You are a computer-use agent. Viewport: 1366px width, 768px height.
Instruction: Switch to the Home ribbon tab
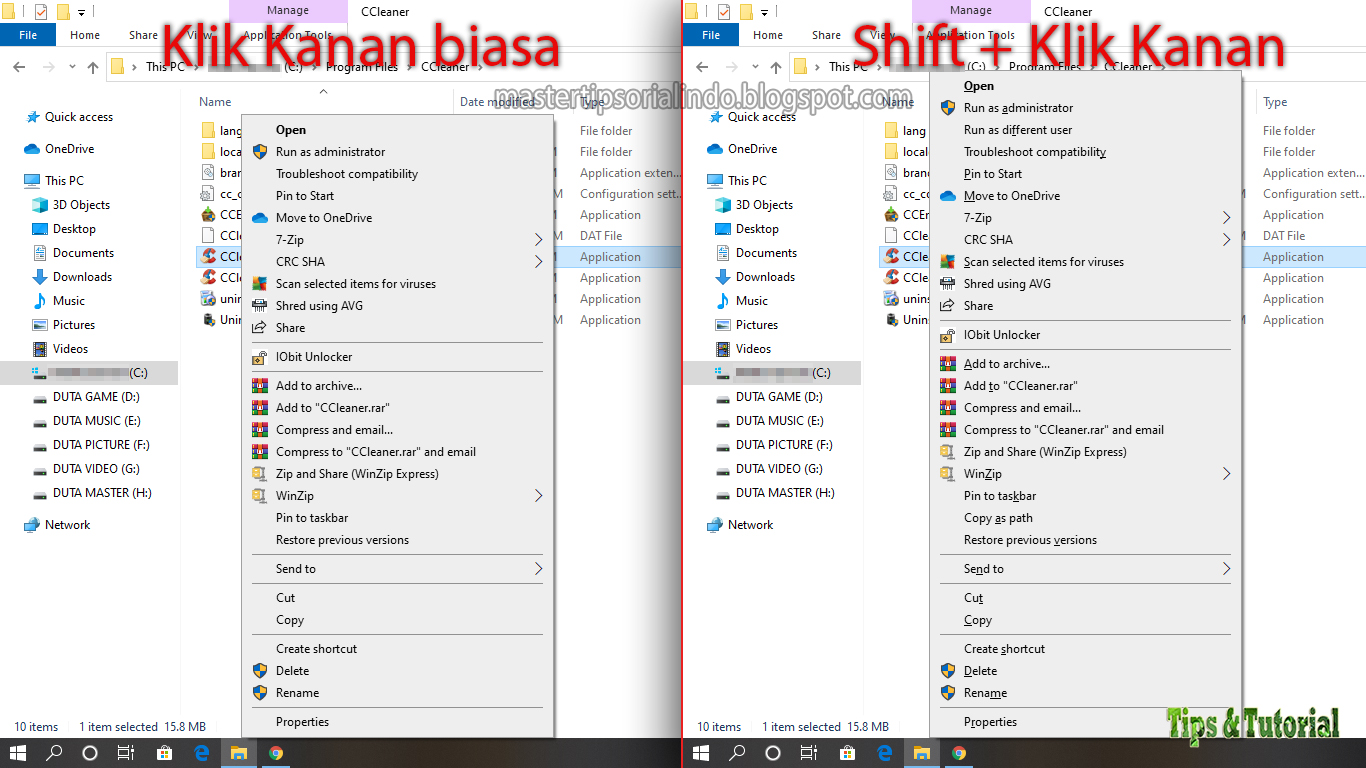(x=84, y=33)
